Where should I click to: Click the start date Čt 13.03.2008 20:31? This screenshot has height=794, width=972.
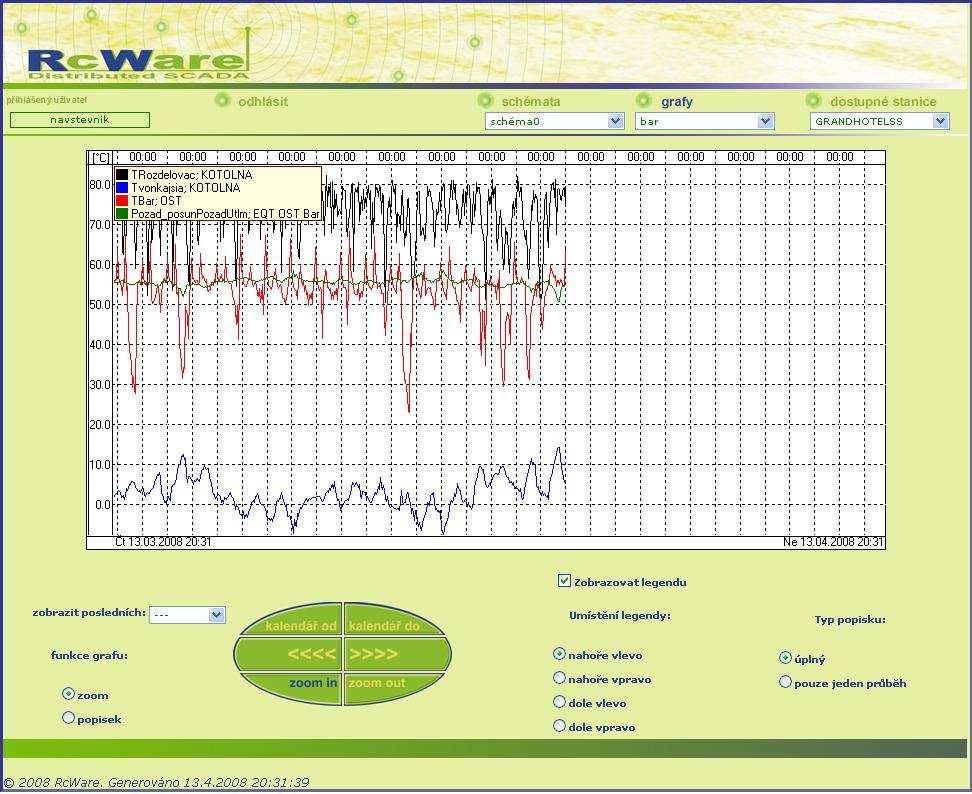164,542
